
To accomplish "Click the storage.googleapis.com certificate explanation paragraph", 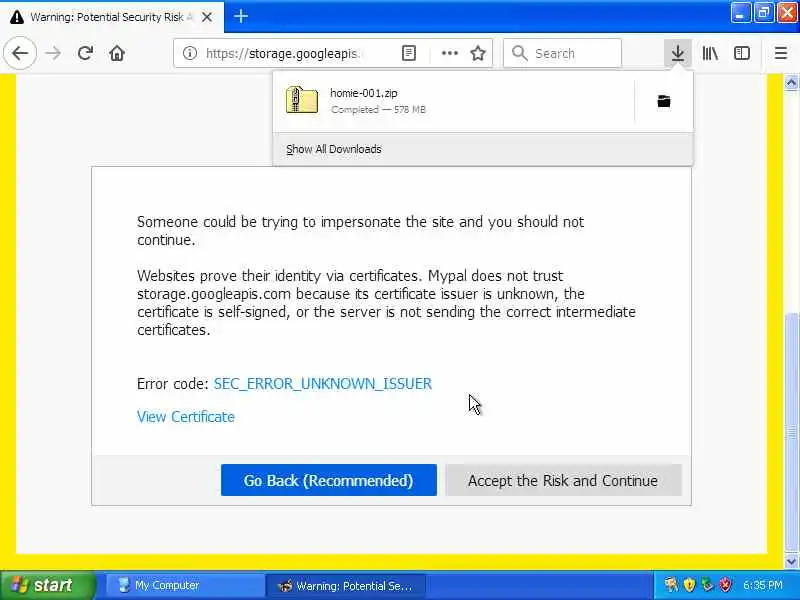I will pos(386,303).
